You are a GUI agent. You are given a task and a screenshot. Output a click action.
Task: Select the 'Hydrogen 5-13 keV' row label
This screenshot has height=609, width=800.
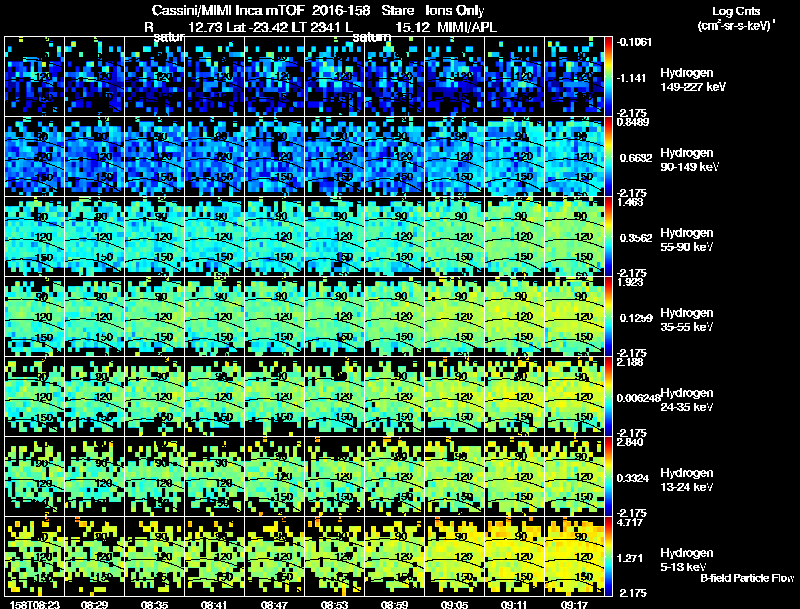(687, 560)
